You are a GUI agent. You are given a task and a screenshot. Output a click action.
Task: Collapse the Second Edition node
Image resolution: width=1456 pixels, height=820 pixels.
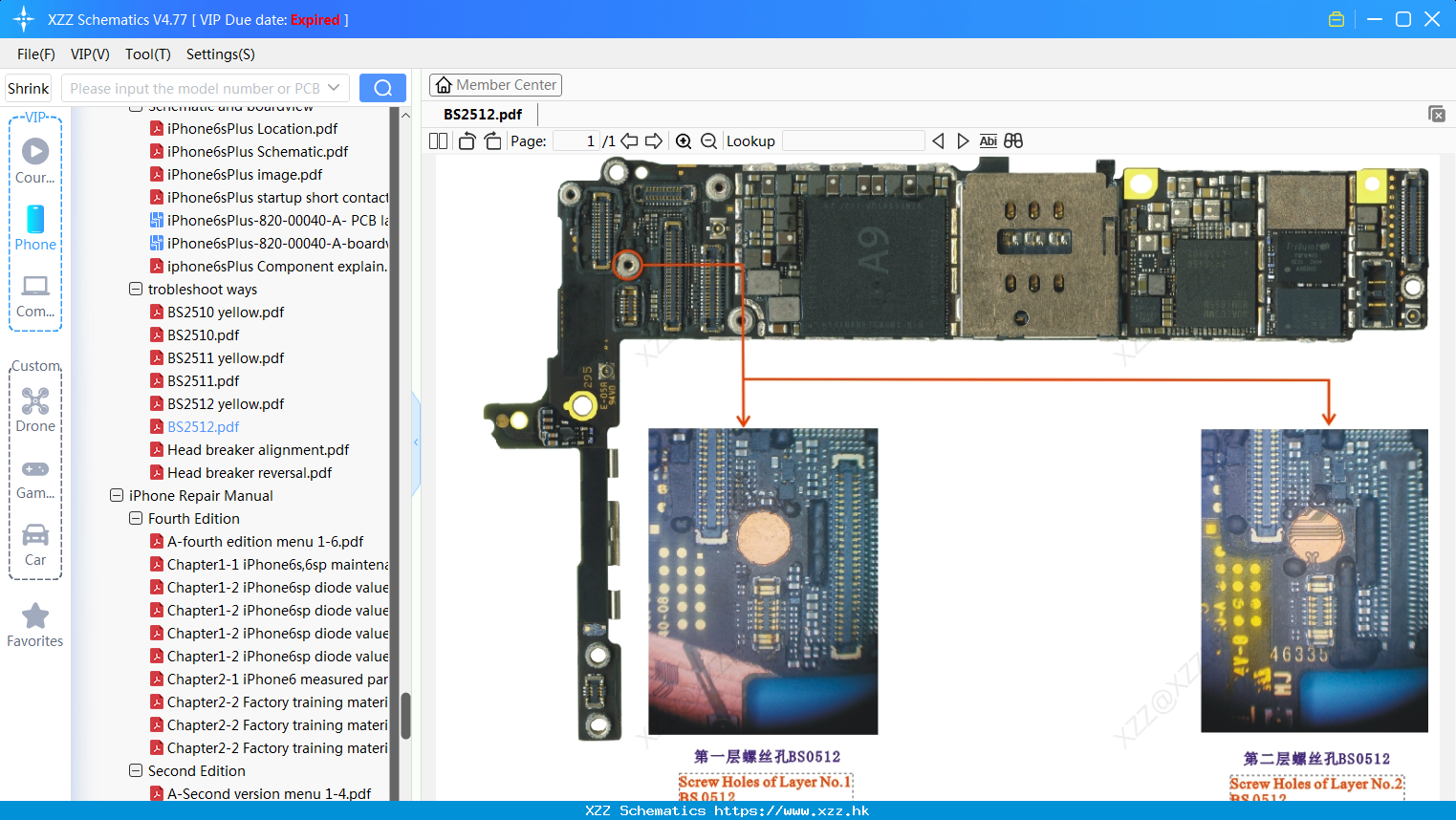click(x=136, y=770)
